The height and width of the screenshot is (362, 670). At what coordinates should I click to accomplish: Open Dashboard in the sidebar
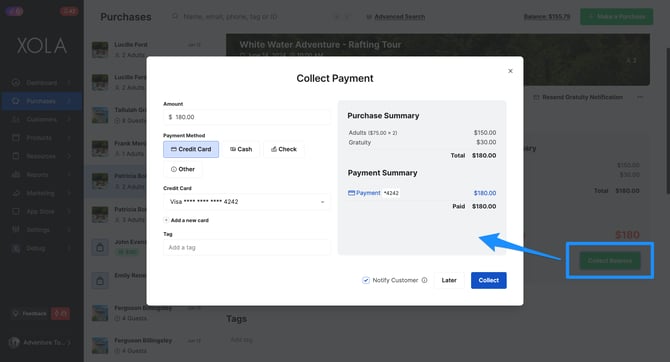tap(41, 82)
